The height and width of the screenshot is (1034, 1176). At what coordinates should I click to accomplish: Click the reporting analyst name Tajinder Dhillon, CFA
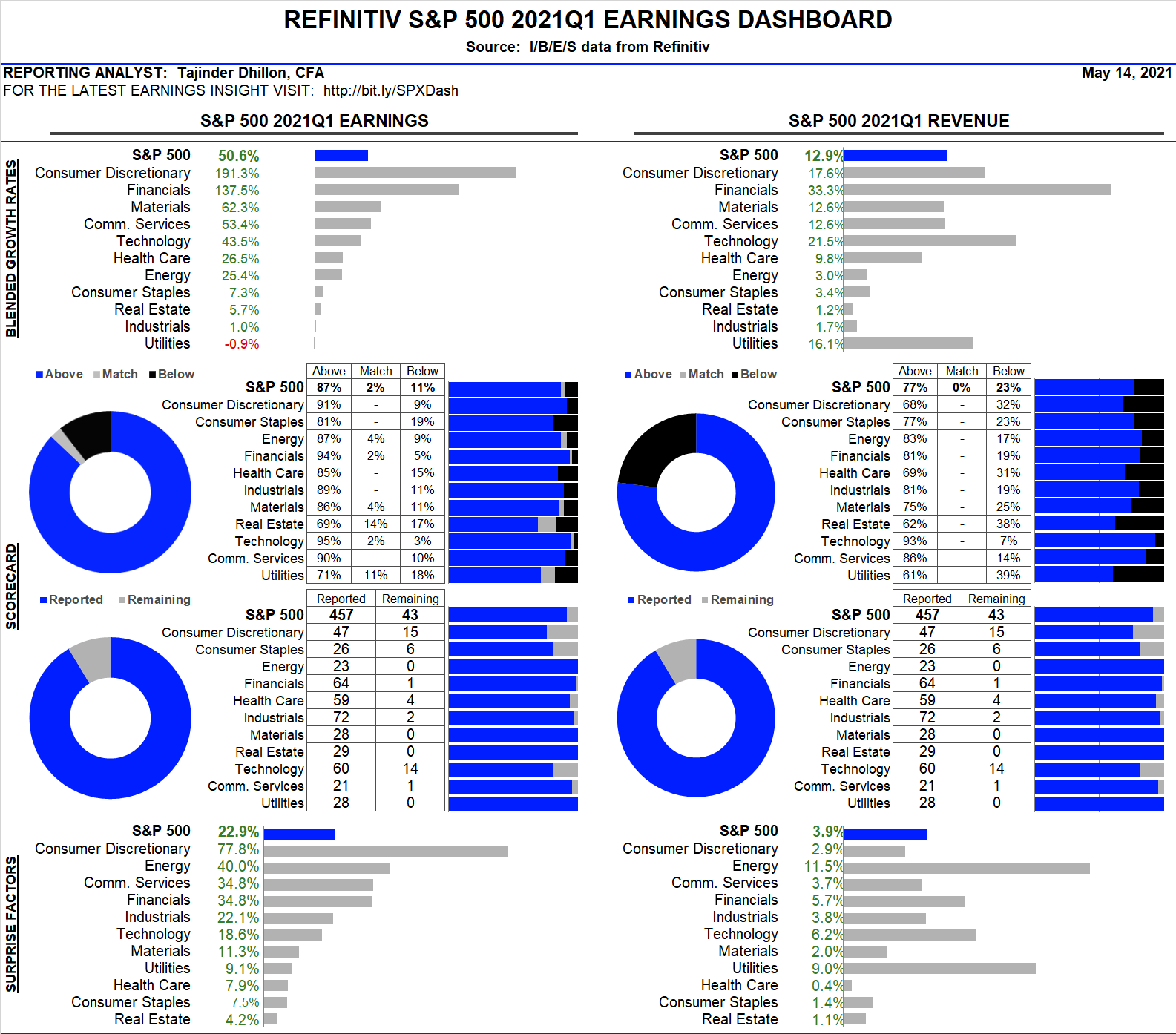[251, 73]
